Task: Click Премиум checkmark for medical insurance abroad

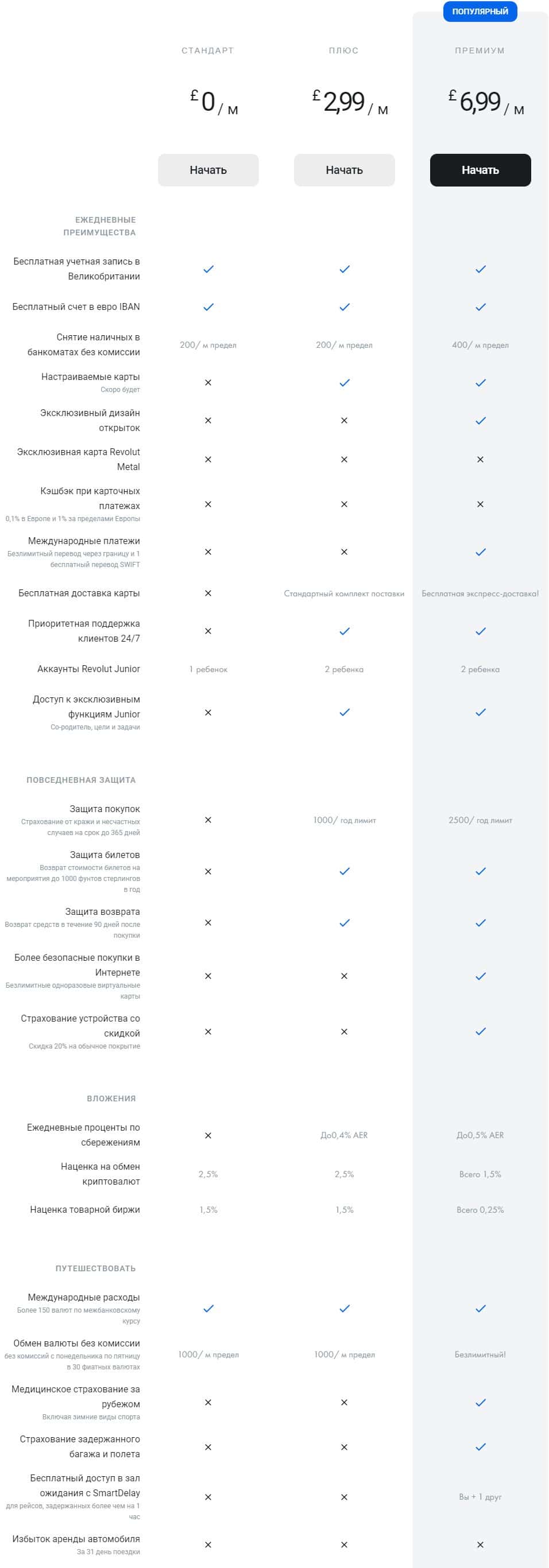Action: point(480,1403)
